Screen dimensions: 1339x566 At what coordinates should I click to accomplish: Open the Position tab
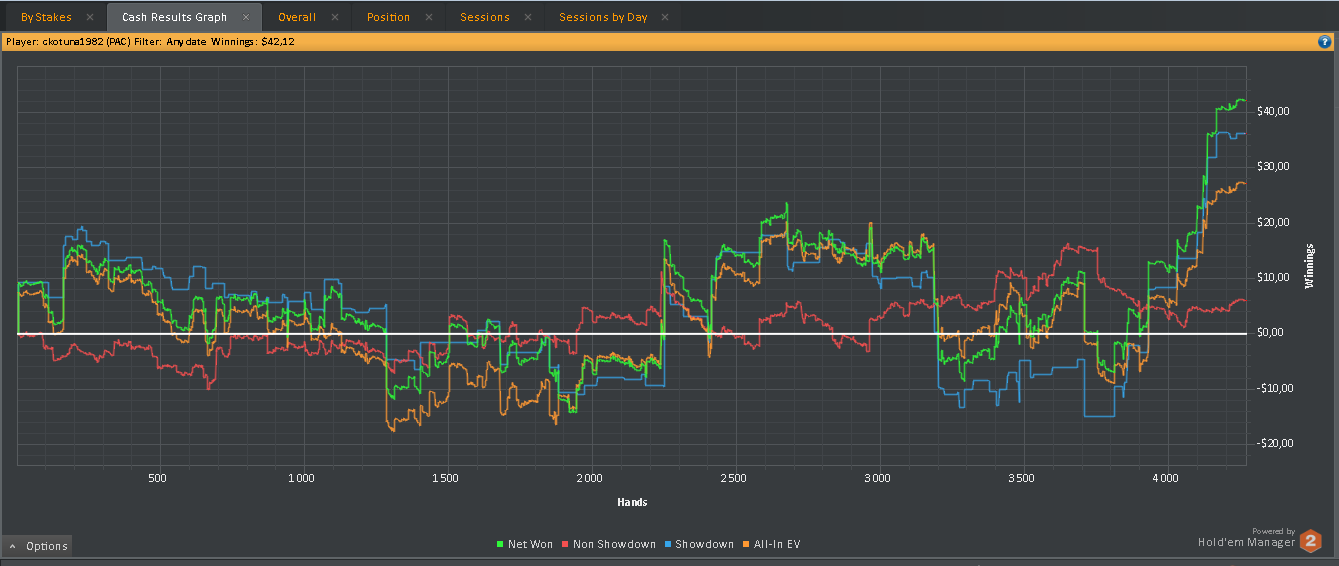[x=388, y=17]
